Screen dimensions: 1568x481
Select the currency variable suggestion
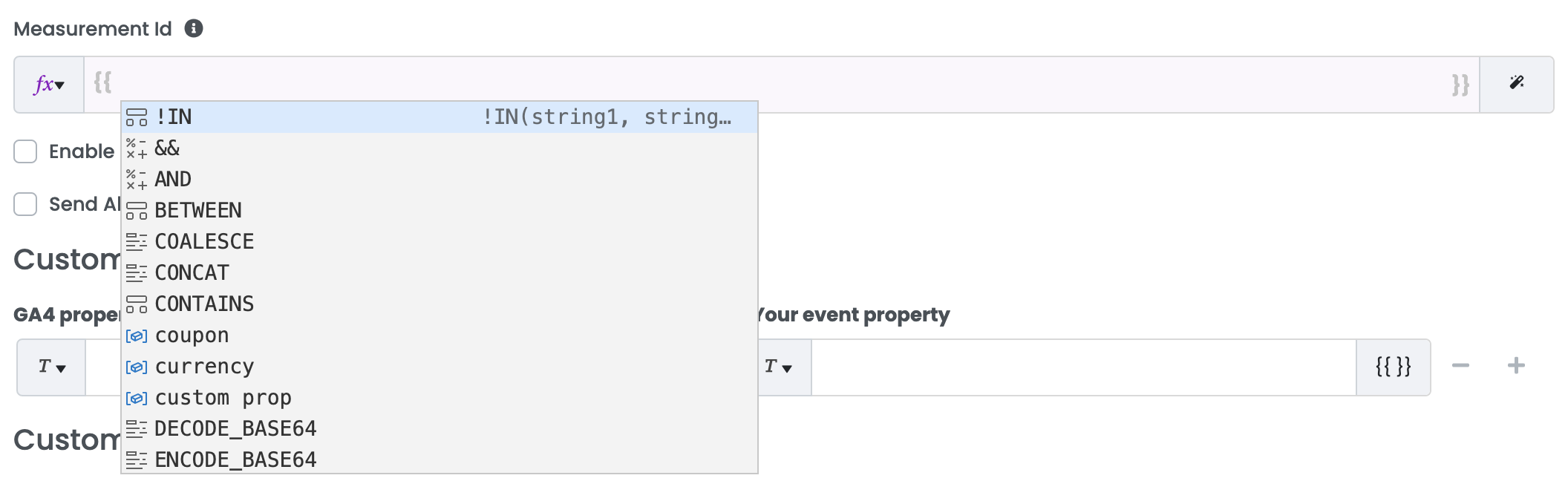[x=204, y=367]
